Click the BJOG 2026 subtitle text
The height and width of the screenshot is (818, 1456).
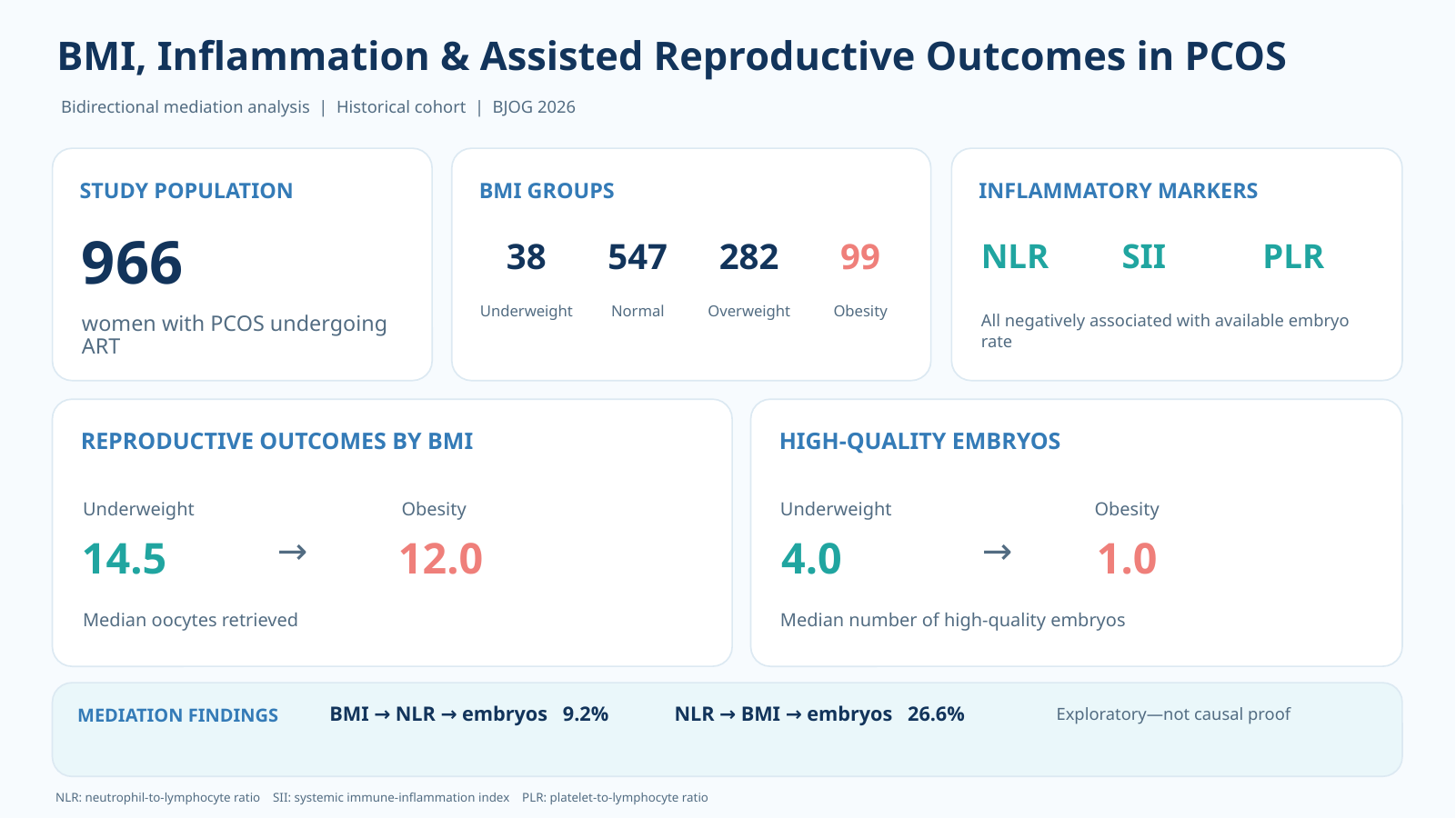534,107
